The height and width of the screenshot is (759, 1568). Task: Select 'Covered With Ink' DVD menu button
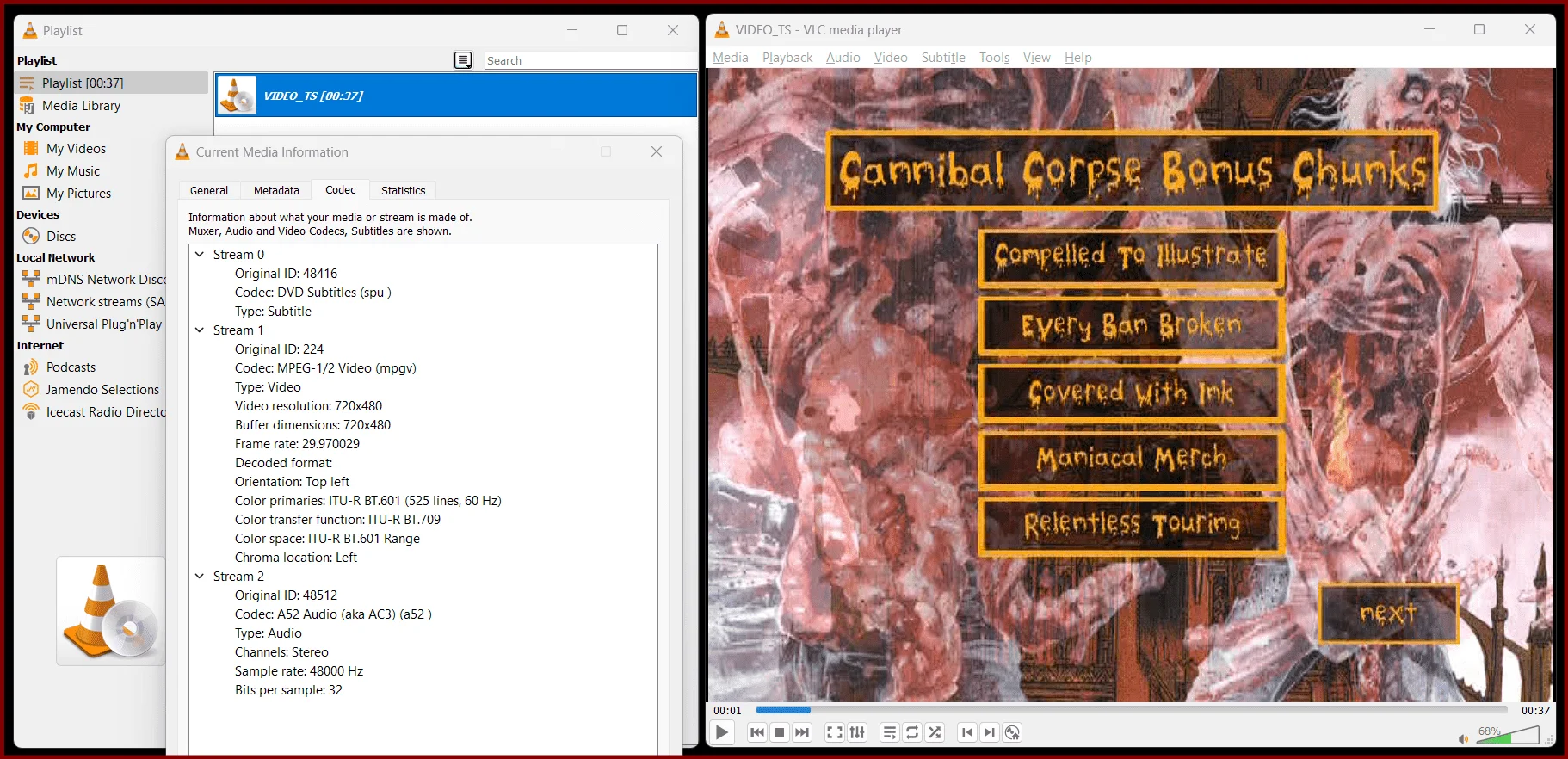tap(1131, 392)
